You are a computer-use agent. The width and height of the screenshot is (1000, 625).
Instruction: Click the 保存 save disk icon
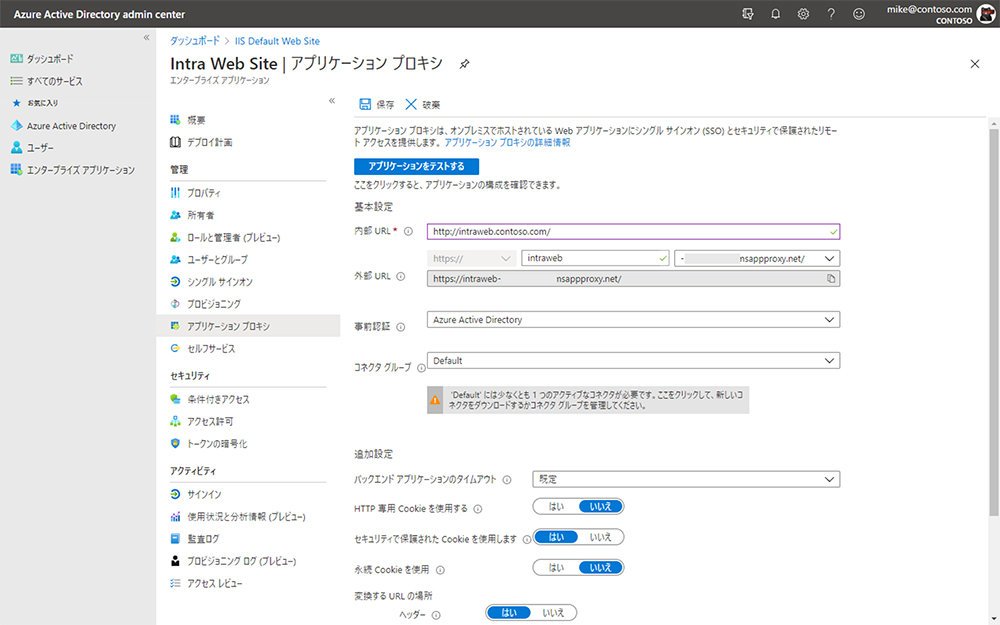coord(365,104)
